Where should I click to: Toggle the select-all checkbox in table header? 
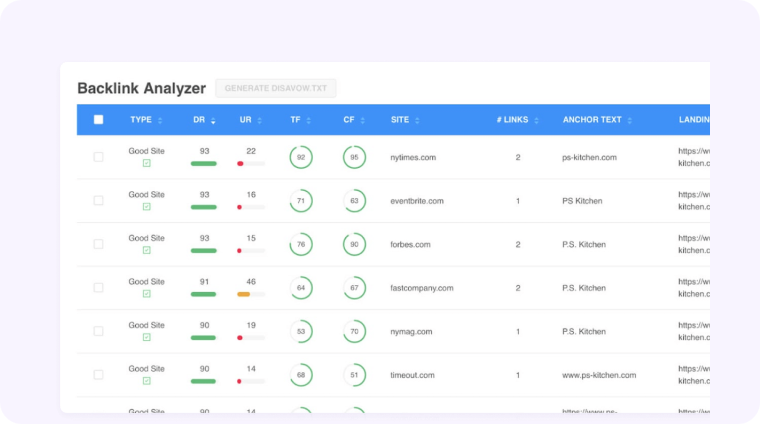pyautogui.click(x=98, y=120)
